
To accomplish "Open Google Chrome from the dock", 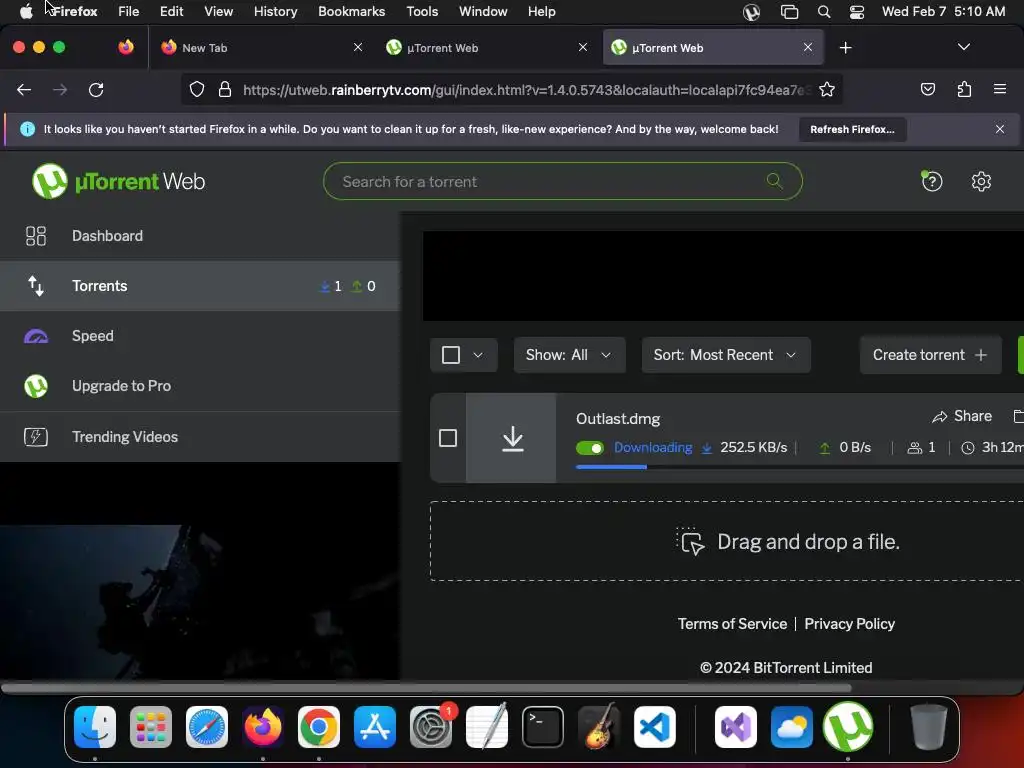I will 319,727.
